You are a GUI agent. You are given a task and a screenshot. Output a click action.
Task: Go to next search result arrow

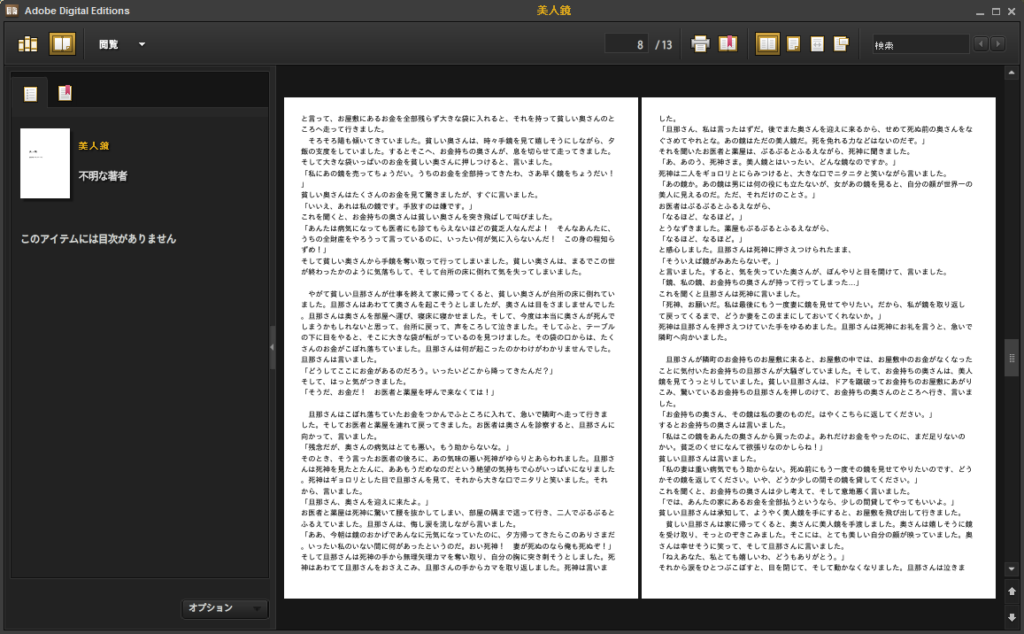tap(998, 44)
